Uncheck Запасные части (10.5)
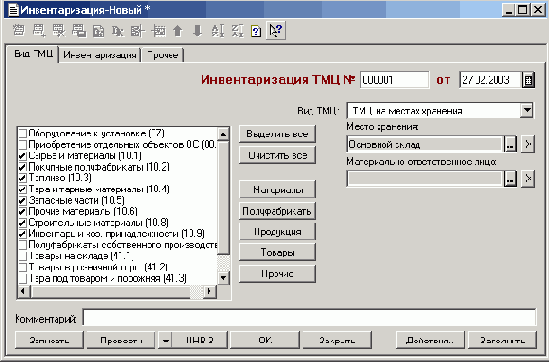The width and height of the screenshot is (549, 362). (x=23, y=201)
